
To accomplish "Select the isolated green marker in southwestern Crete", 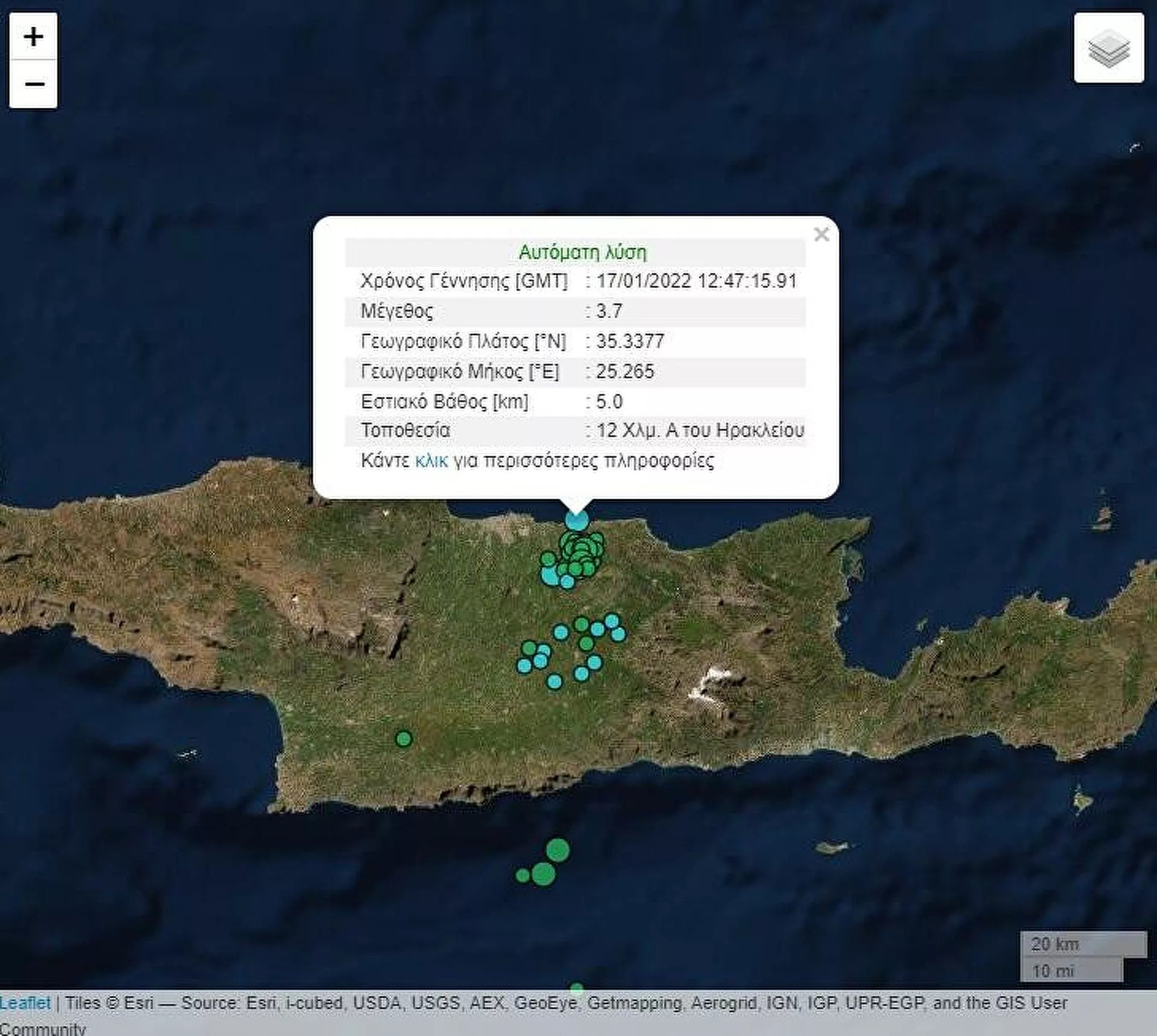I will click(404, 738).
